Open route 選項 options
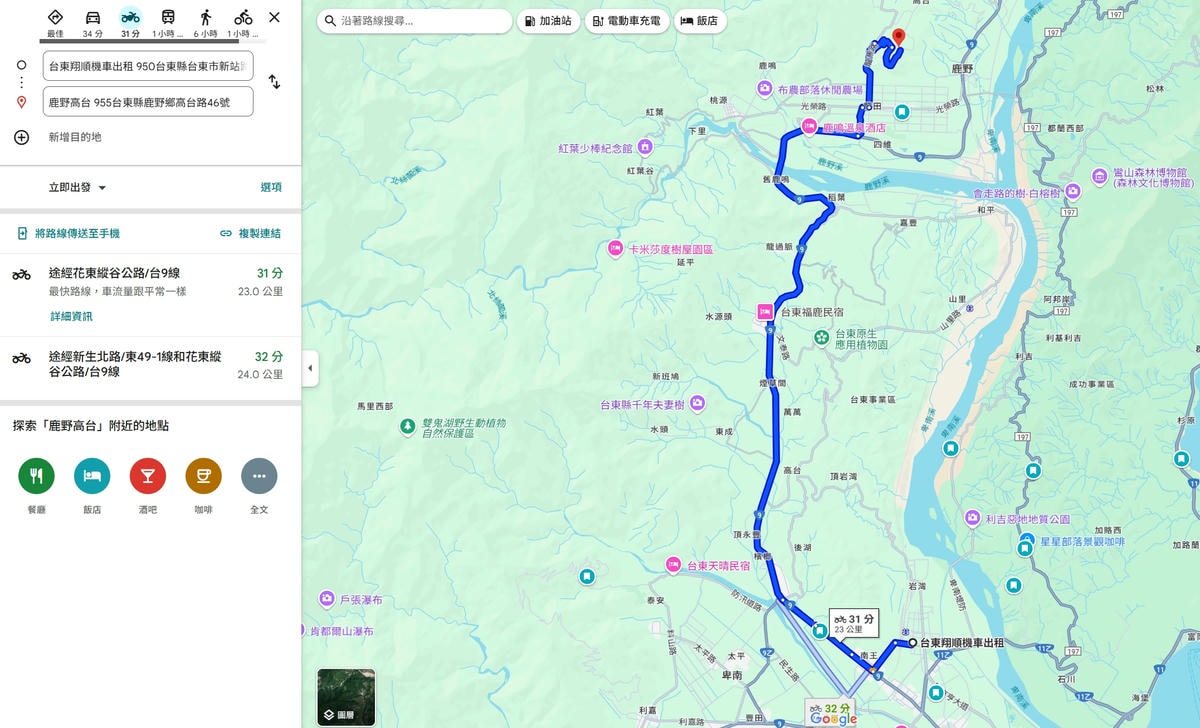 [271, 187]
